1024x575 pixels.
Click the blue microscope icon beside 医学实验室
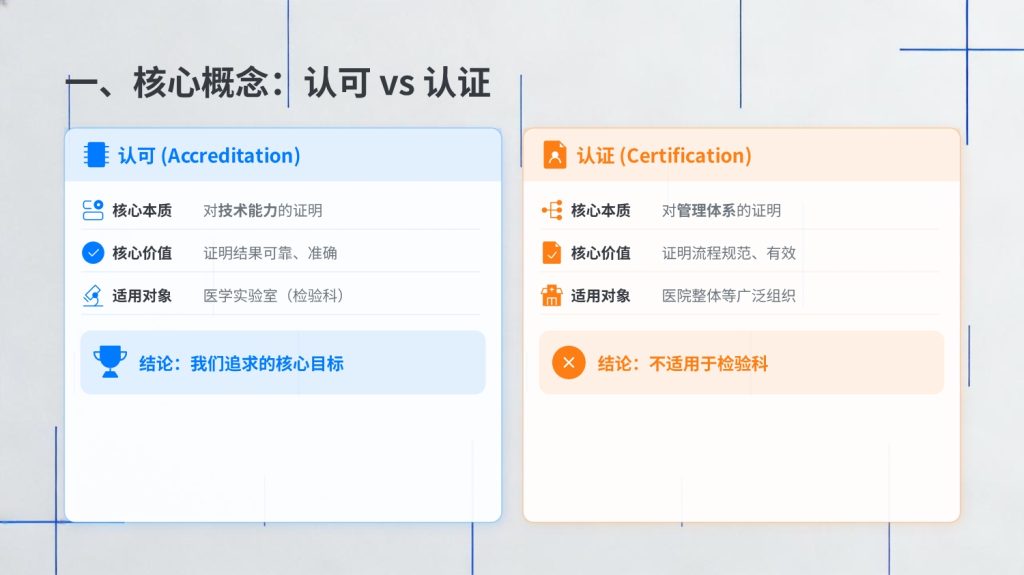point(93,296)
